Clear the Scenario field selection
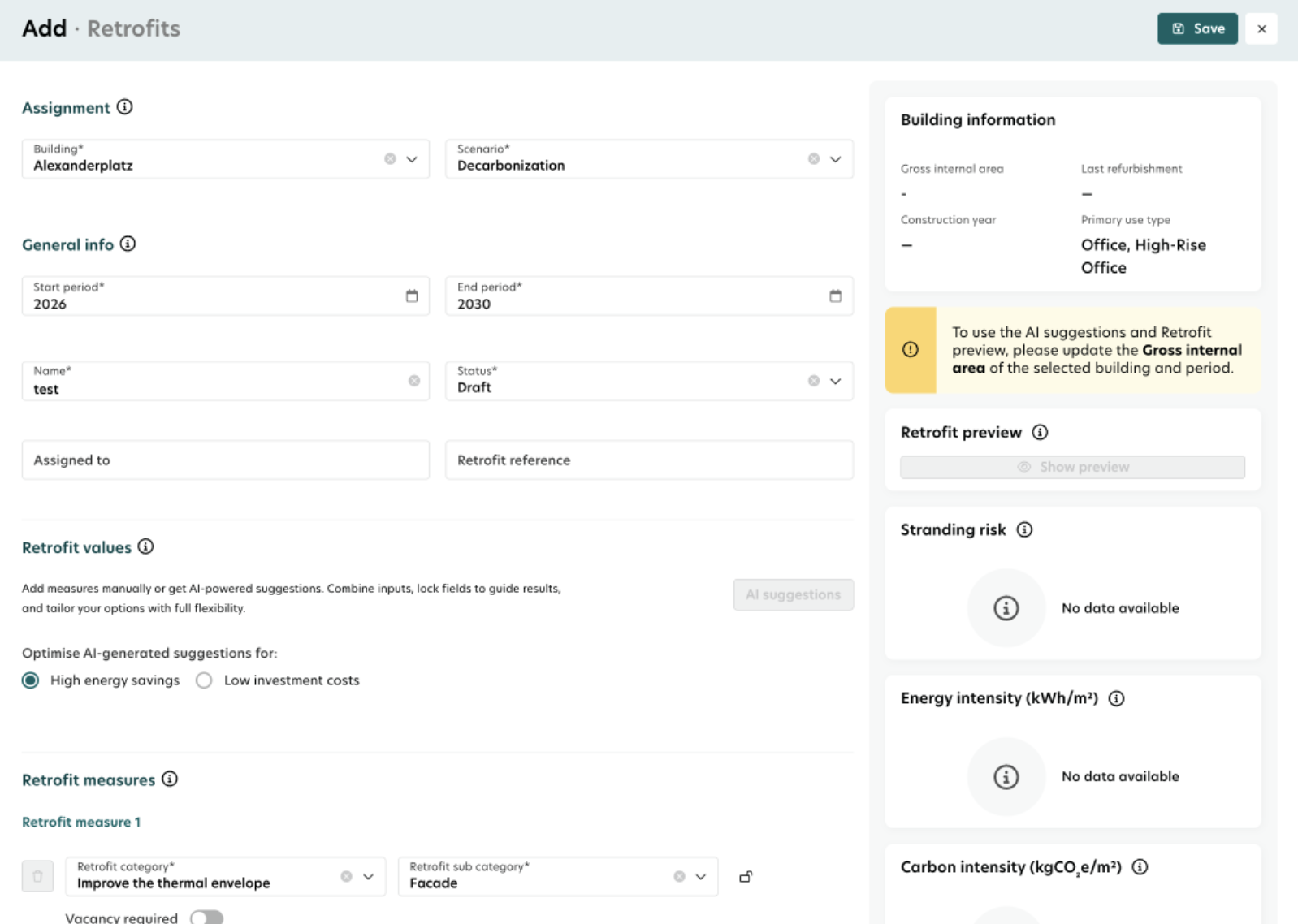The image size is (1298, 924). click(813, 159)
